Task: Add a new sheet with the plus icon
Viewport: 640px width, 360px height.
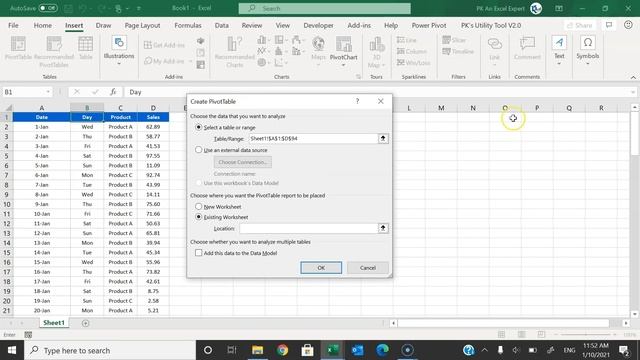Action: coord(85,323)
